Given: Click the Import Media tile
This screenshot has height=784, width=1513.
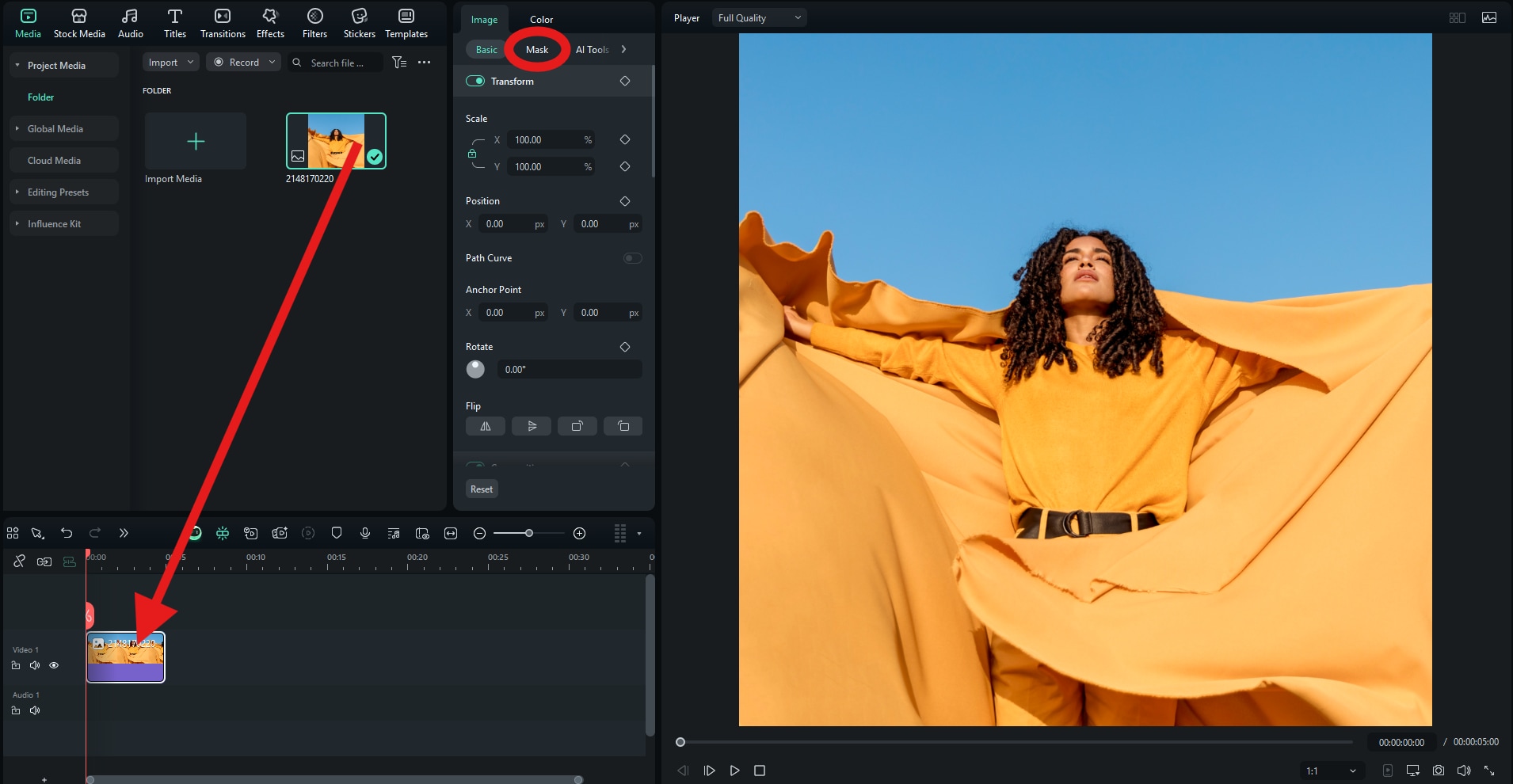Looking at the screenshot, I should point(196,142).
